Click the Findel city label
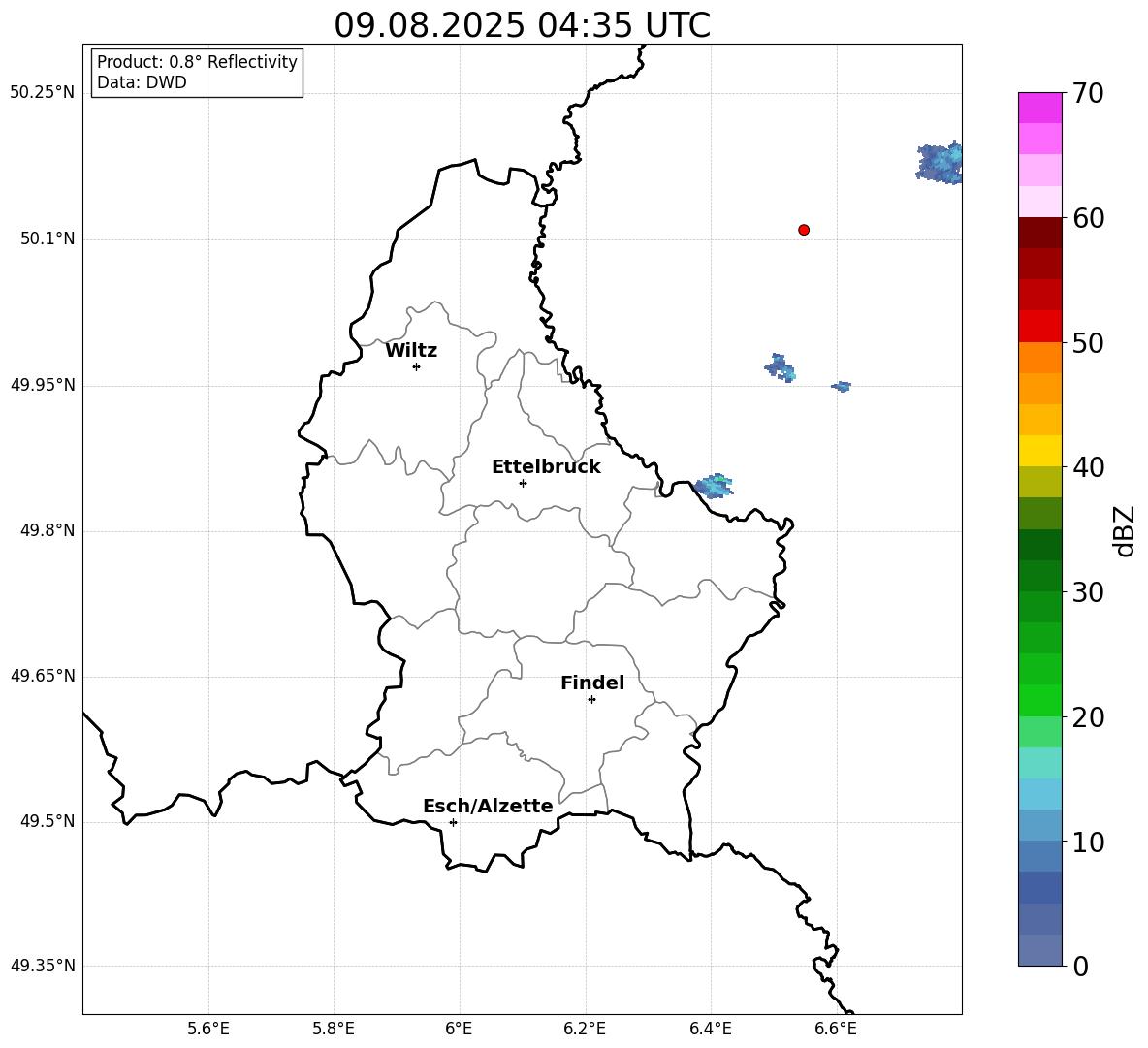Screen dimensions: 1148x1048 click(x=592, y=683)
